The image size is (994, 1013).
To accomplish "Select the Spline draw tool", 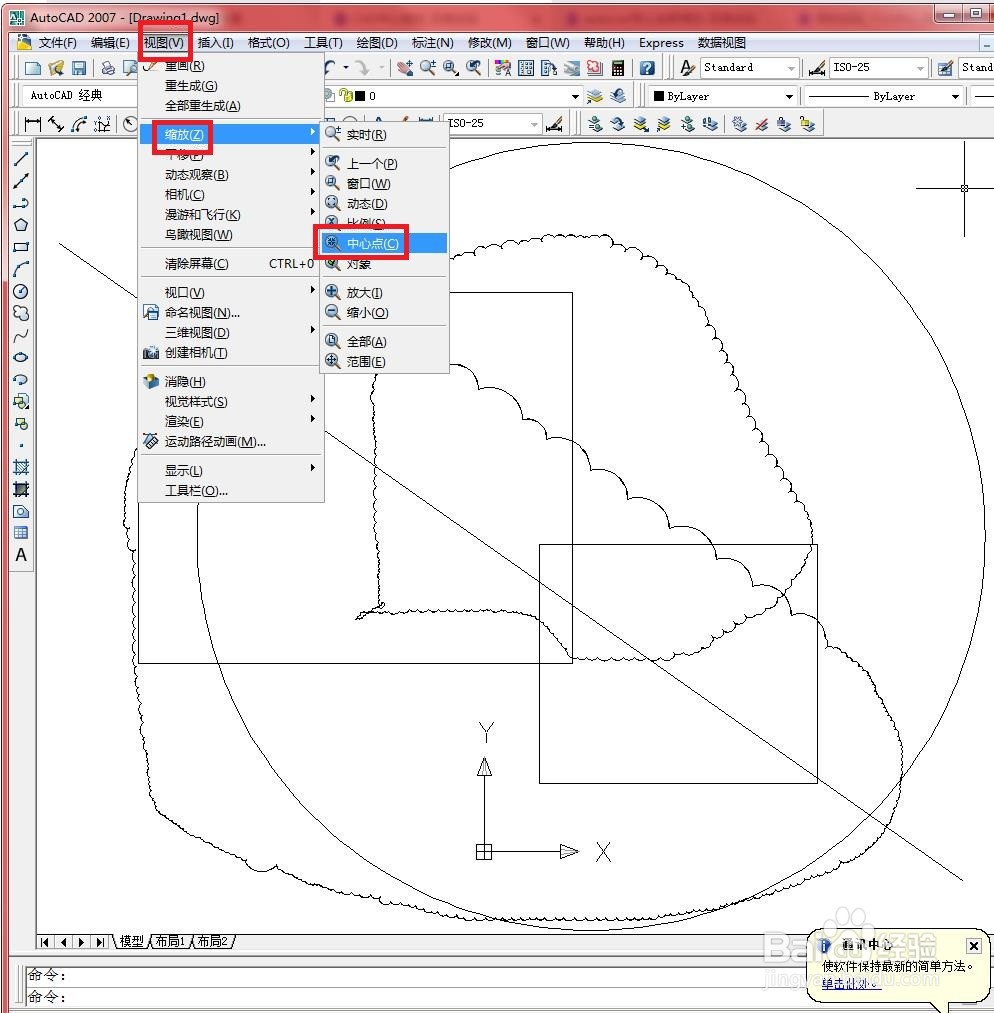I will [x=21, y=335].
